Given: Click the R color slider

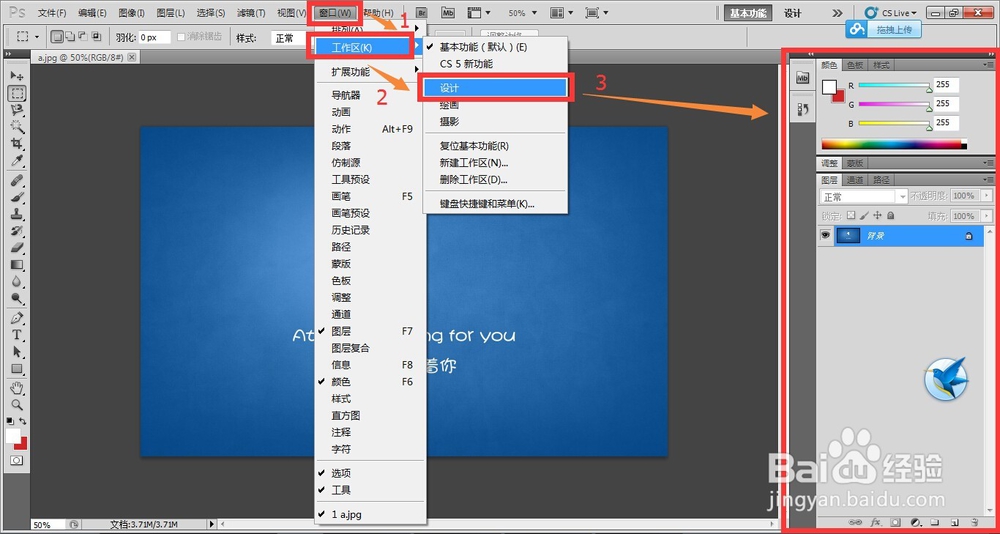Looking at the screenshot, I should [894, 86].
